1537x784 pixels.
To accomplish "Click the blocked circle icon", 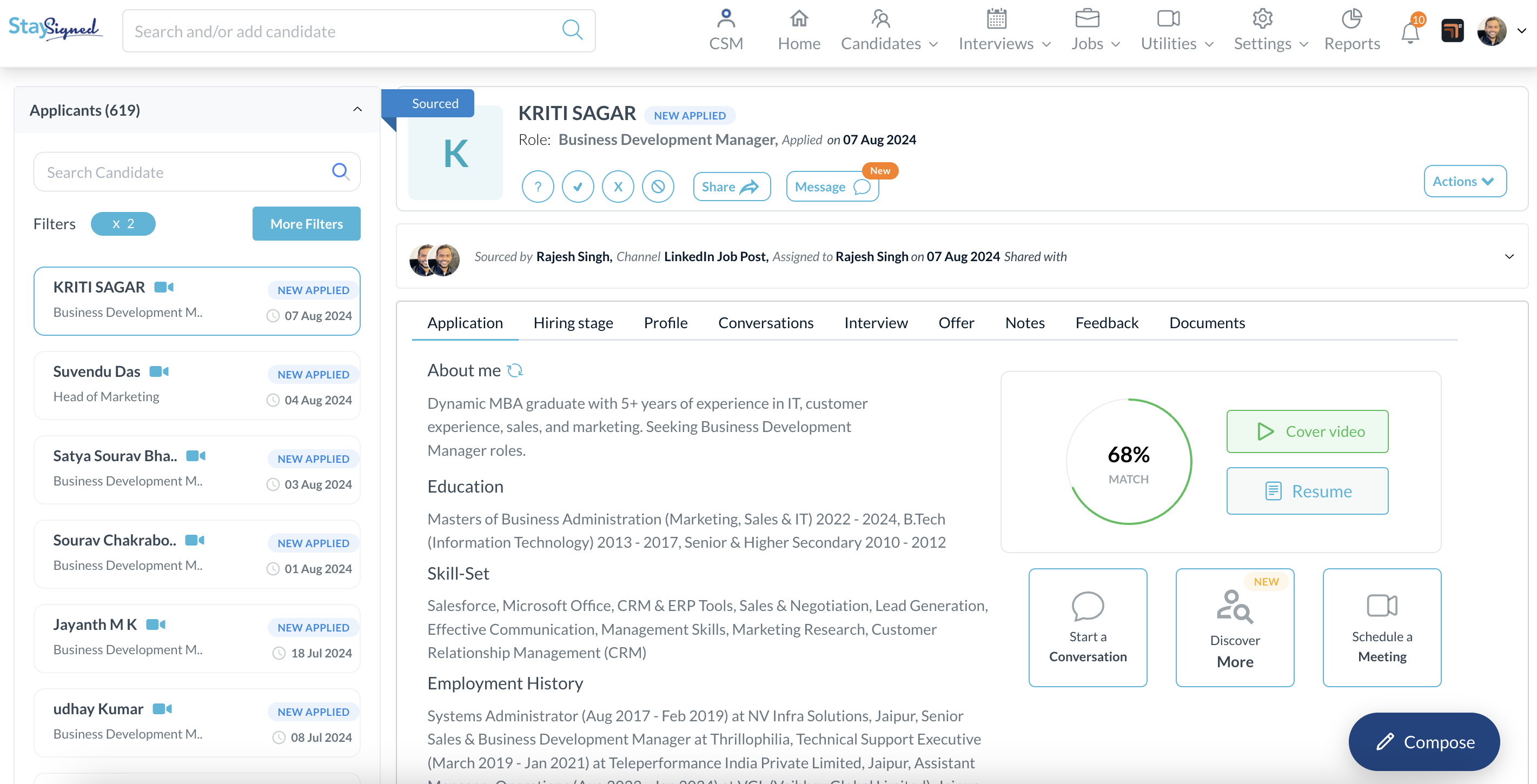I will [x=658, y=187].
